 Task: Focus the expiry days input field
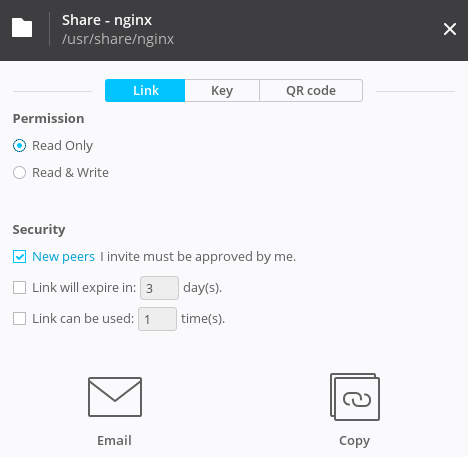pyautogui.click(x=159, y=288)
